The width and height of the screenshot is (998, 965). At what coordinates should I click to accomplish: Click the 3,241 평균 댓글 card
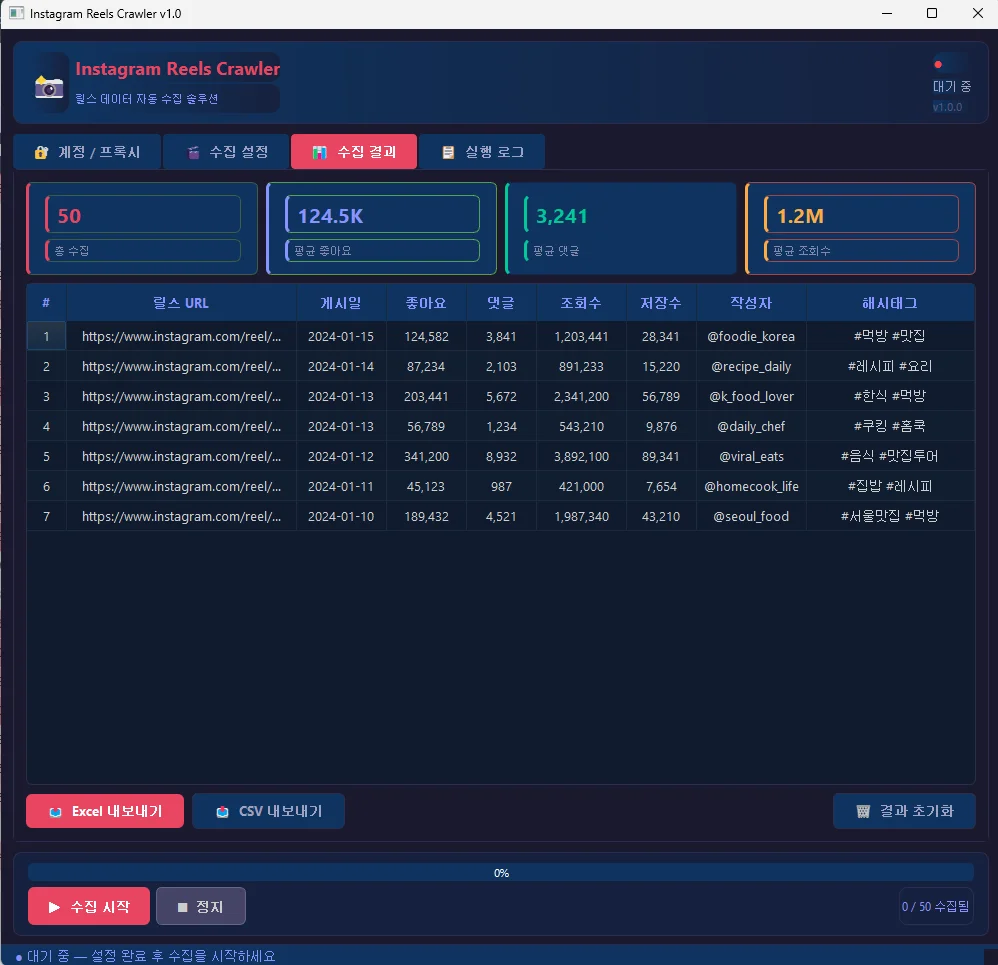(x=621, y=229)
